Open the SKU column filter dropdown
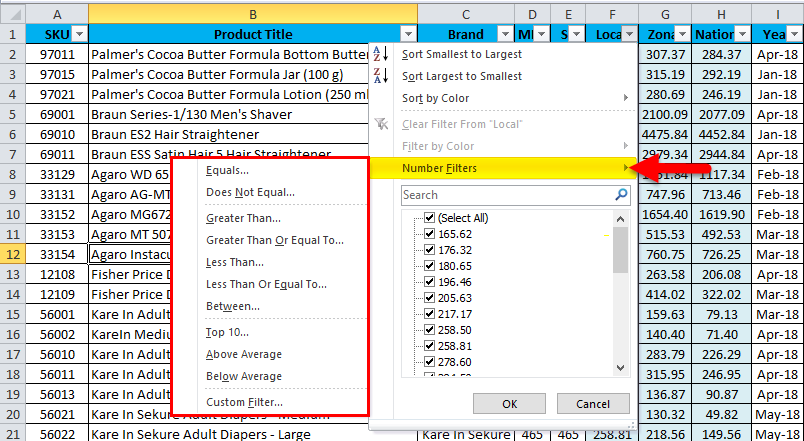The width and height of the screenshot is (804, 441). (x=79, y=34)
